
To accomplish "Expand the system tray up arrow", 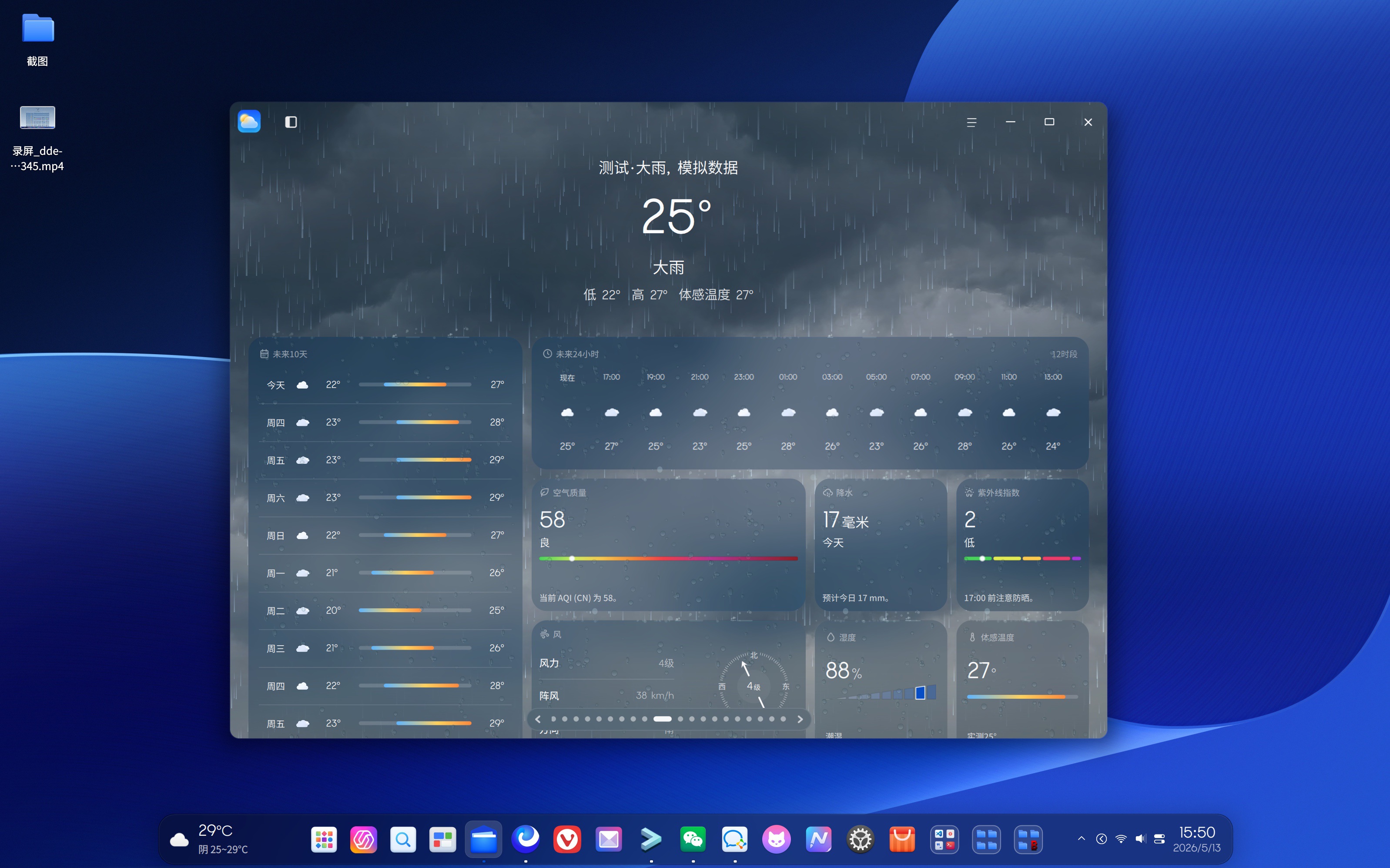I will (x=1081, y=839).
